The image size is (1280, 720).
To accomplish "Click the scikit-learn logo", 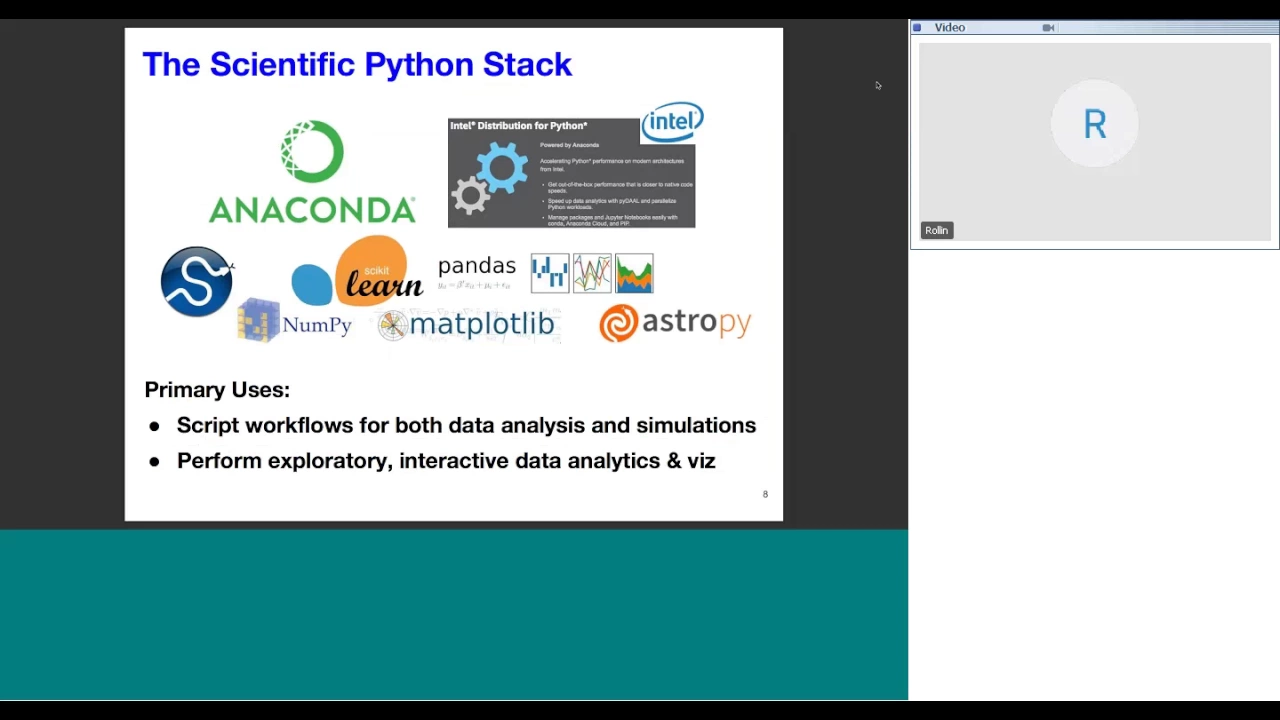I will 357,270.
